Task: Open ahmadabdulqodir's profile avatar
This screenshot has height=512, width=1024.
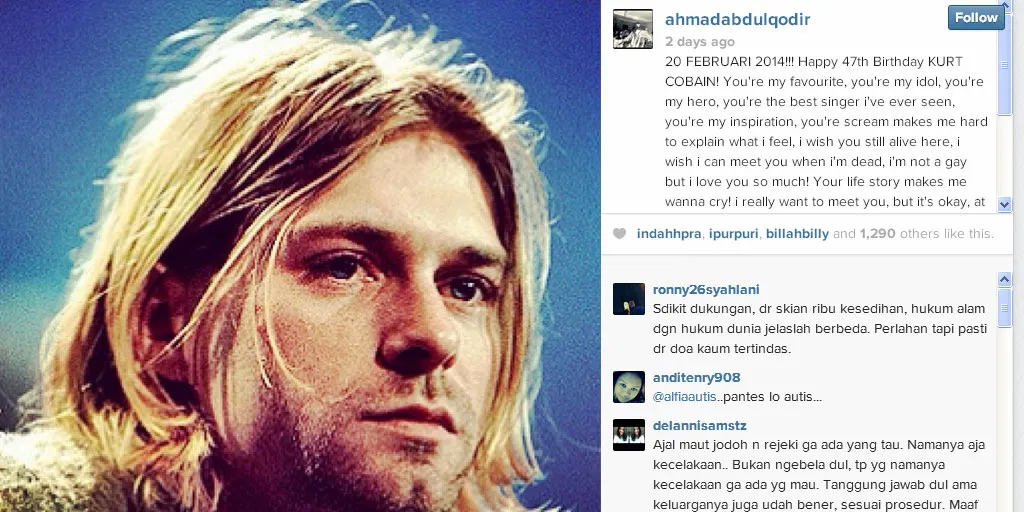Action: click(633, 29)
